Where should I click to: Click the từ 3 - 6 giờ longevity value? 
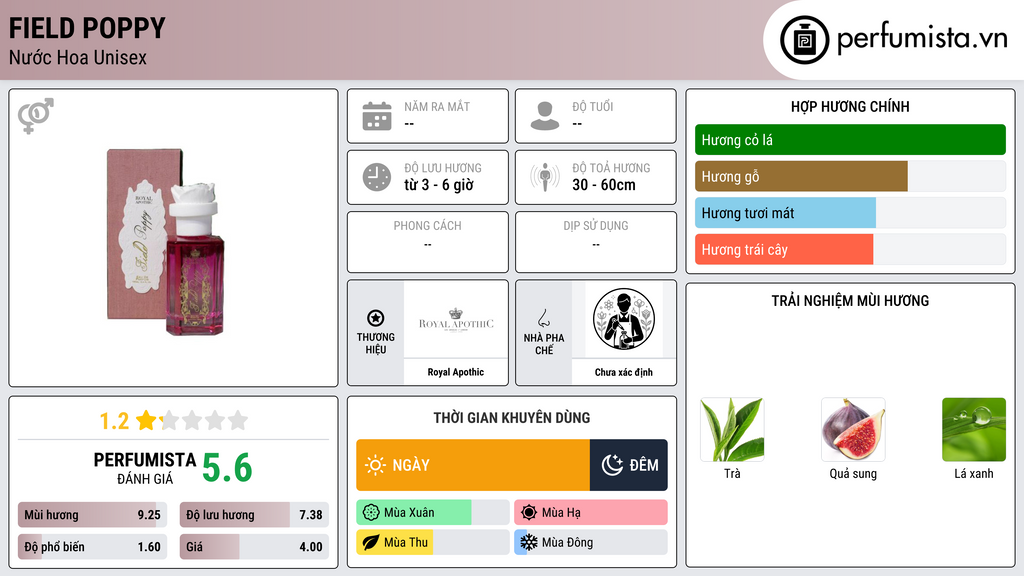(x=439, y=185)
